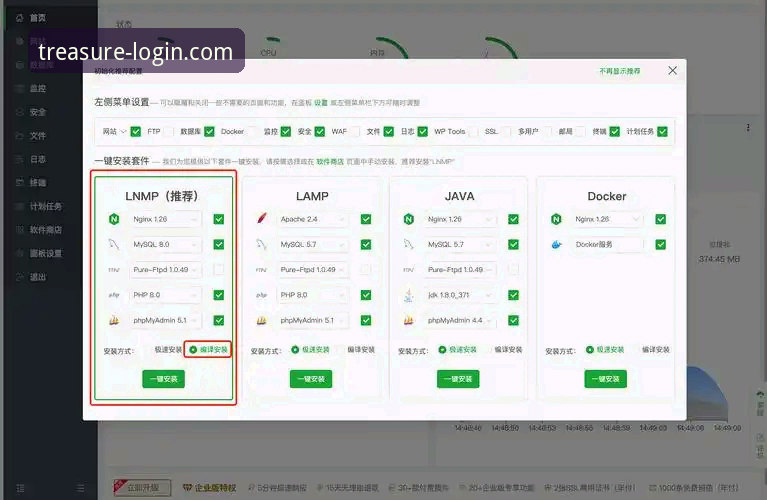The image size is (767, 500).
Task: Click the 监控 monitor icon in sidebar
Action: coord(20,89)
